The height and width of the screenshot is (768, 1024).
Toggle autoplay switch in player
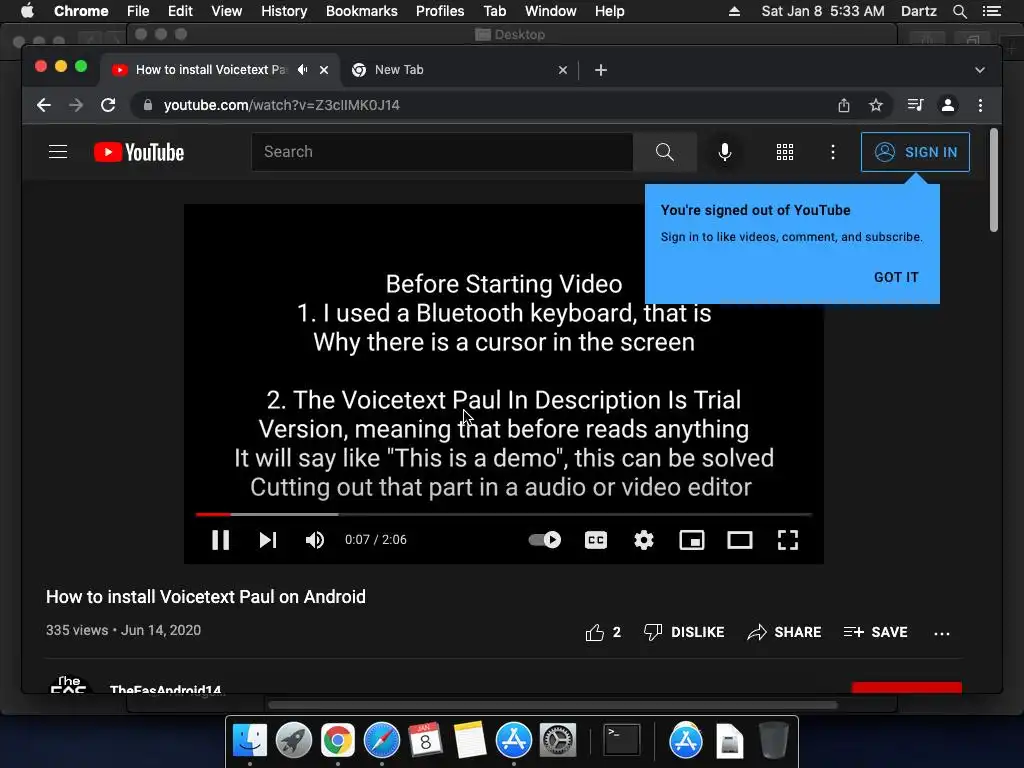point(545,540)
